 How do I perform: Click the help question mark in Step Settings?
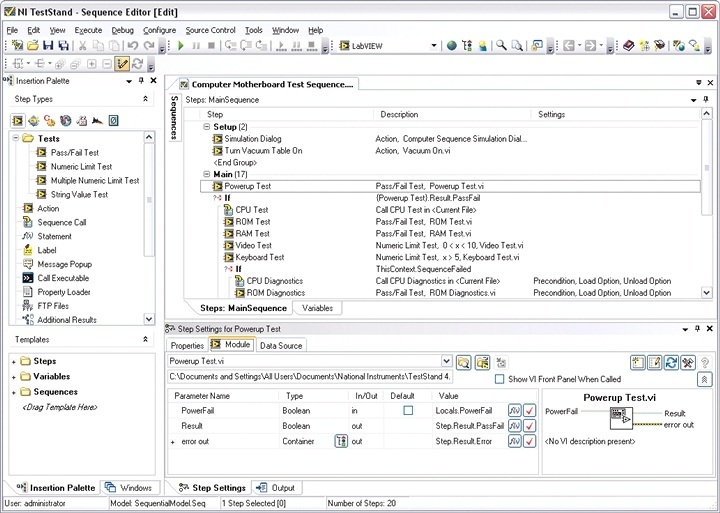tap(706, 362)
